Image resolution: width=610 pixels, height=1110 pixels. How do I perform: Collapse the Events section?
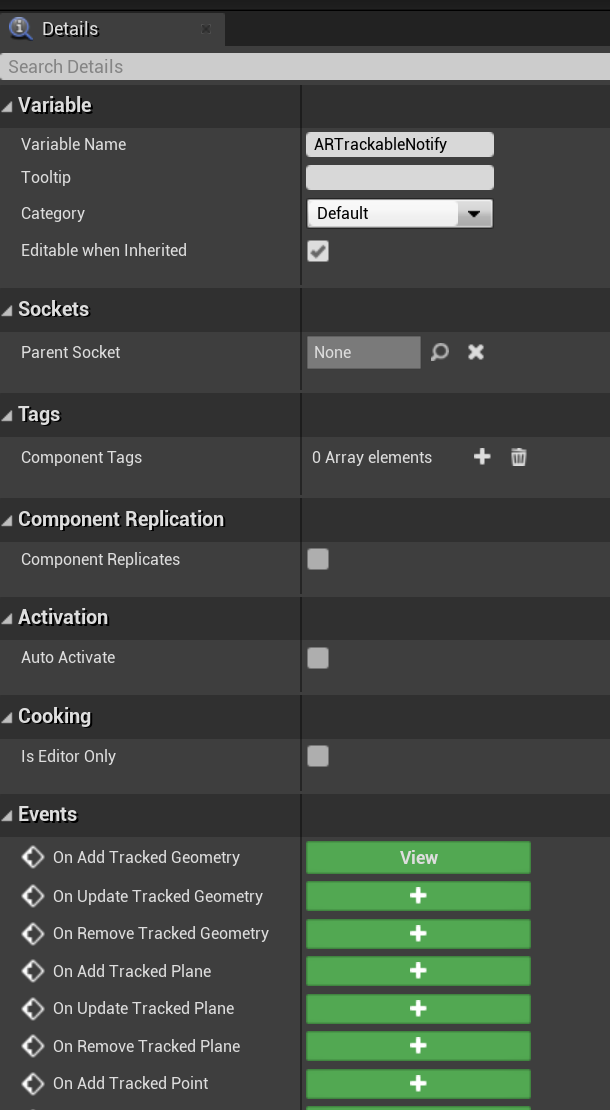(x=8, y=815)
